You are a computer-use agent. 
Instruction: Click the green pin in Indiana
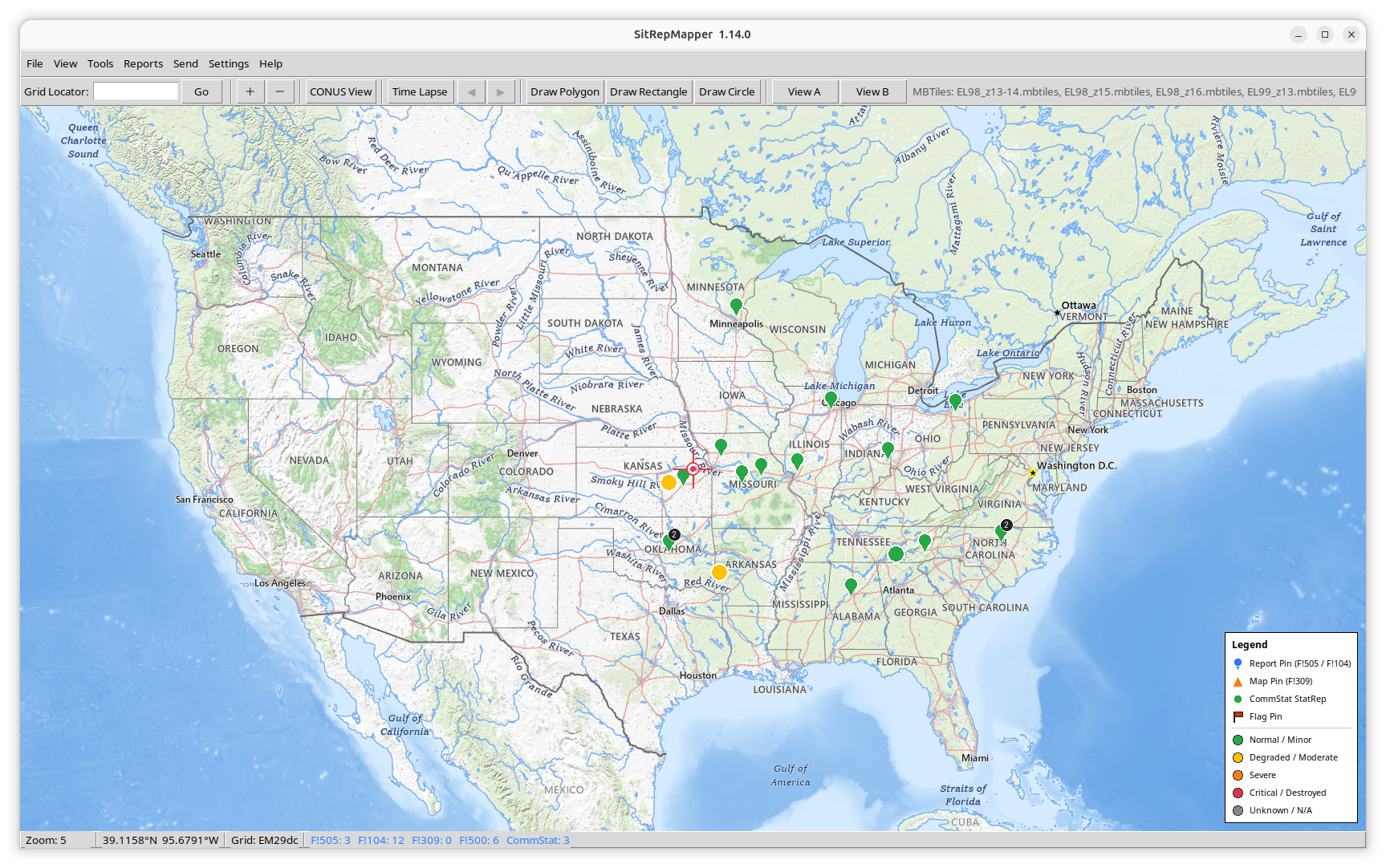click(x=888, y=449)
